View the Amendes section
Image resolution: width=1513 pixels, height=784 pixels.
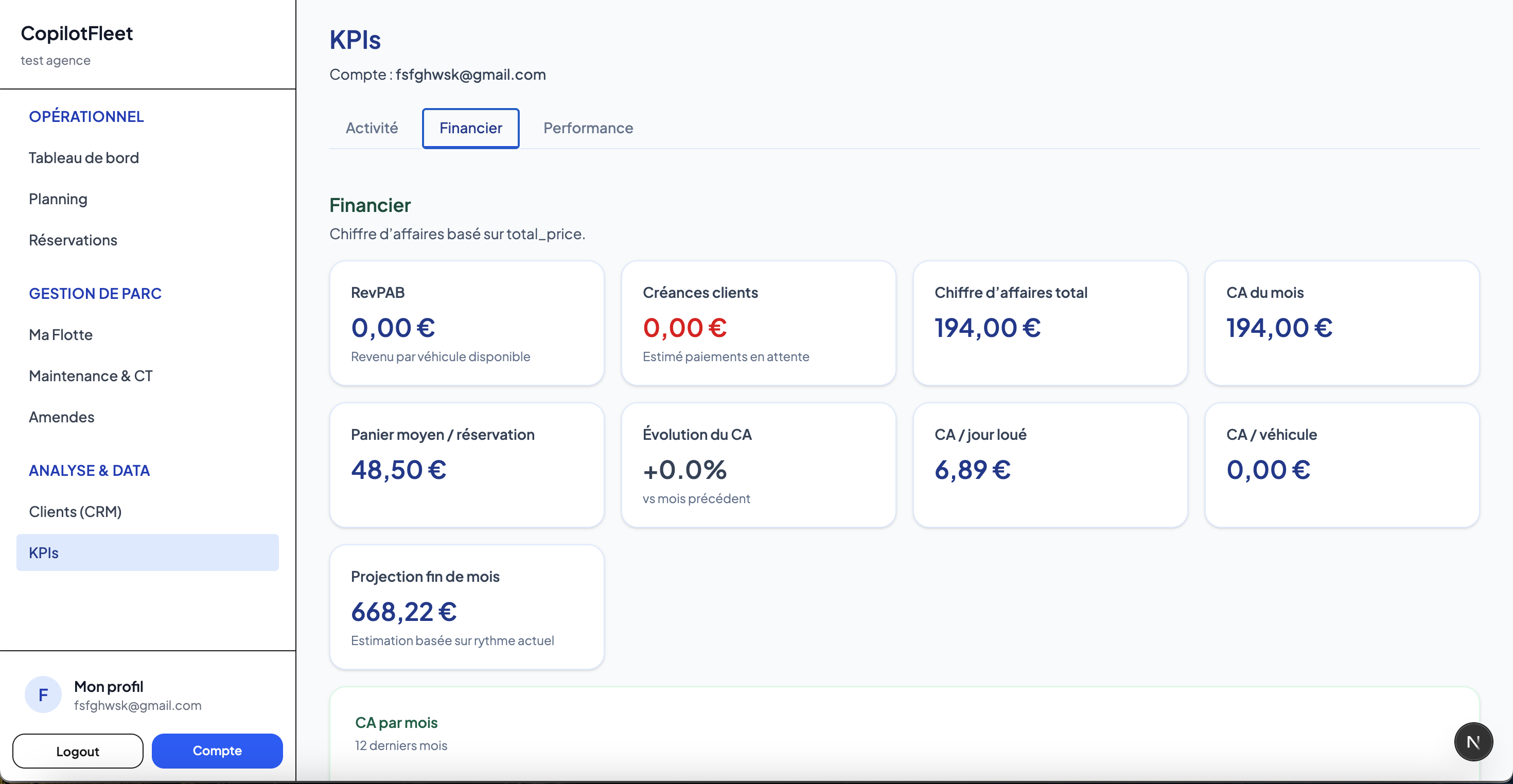tap(61, 417)
